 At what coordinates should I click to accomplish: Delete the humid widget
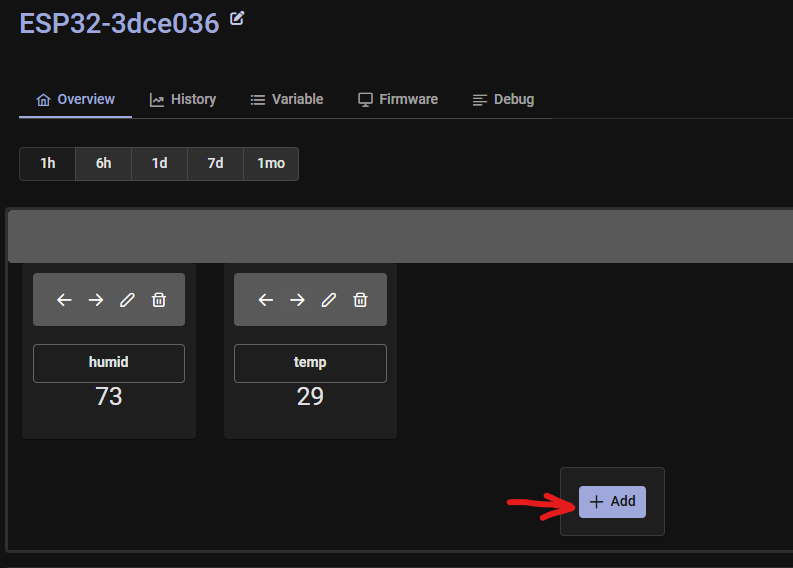coord(159,300)
